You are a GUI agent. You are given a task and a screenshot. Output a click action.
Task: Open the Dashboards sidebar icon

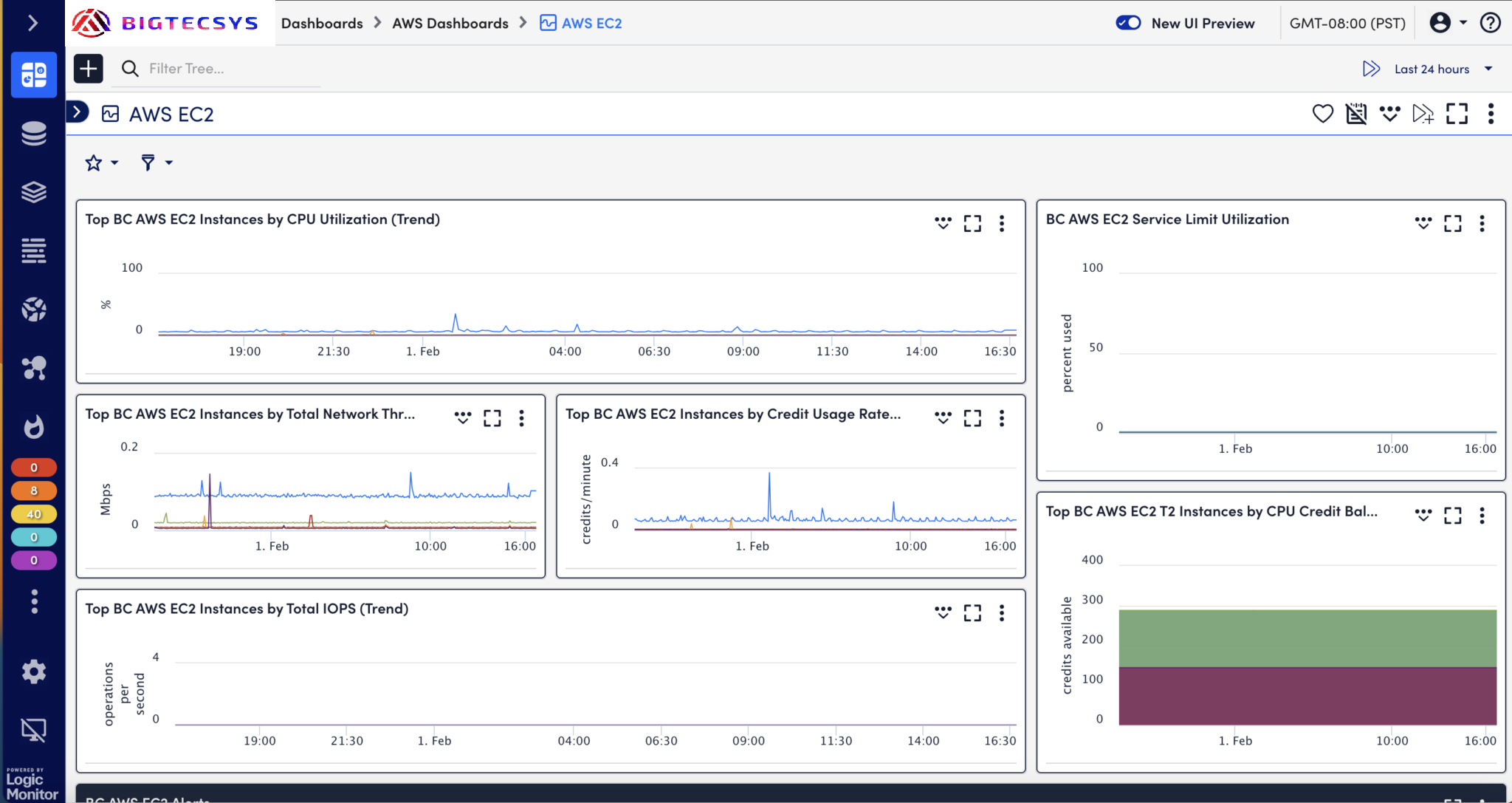(34, 75)
